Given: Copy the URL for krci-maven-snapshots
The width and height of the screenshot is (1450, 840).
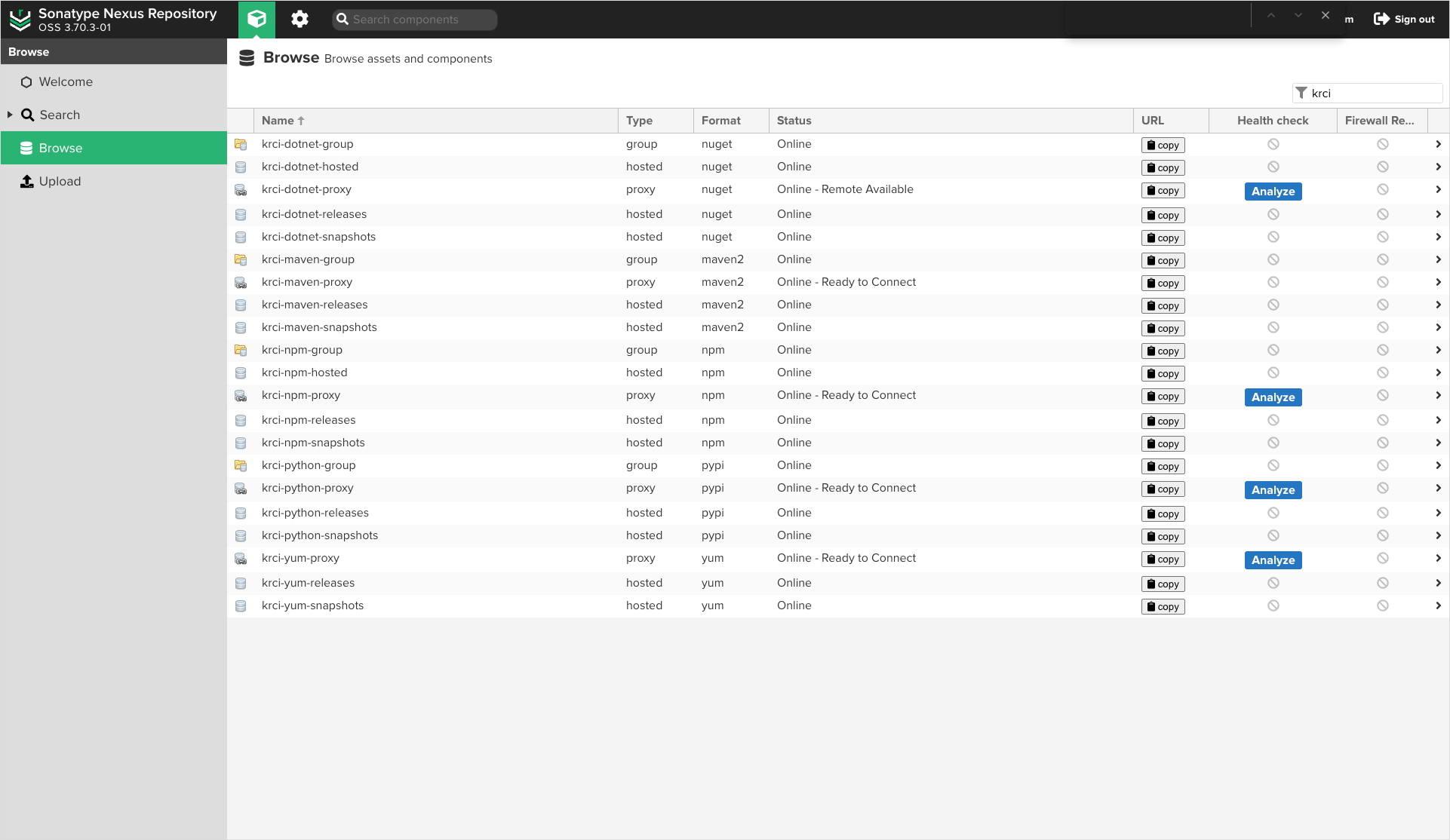Looking at the screenshot, I should pos(1162,328).
